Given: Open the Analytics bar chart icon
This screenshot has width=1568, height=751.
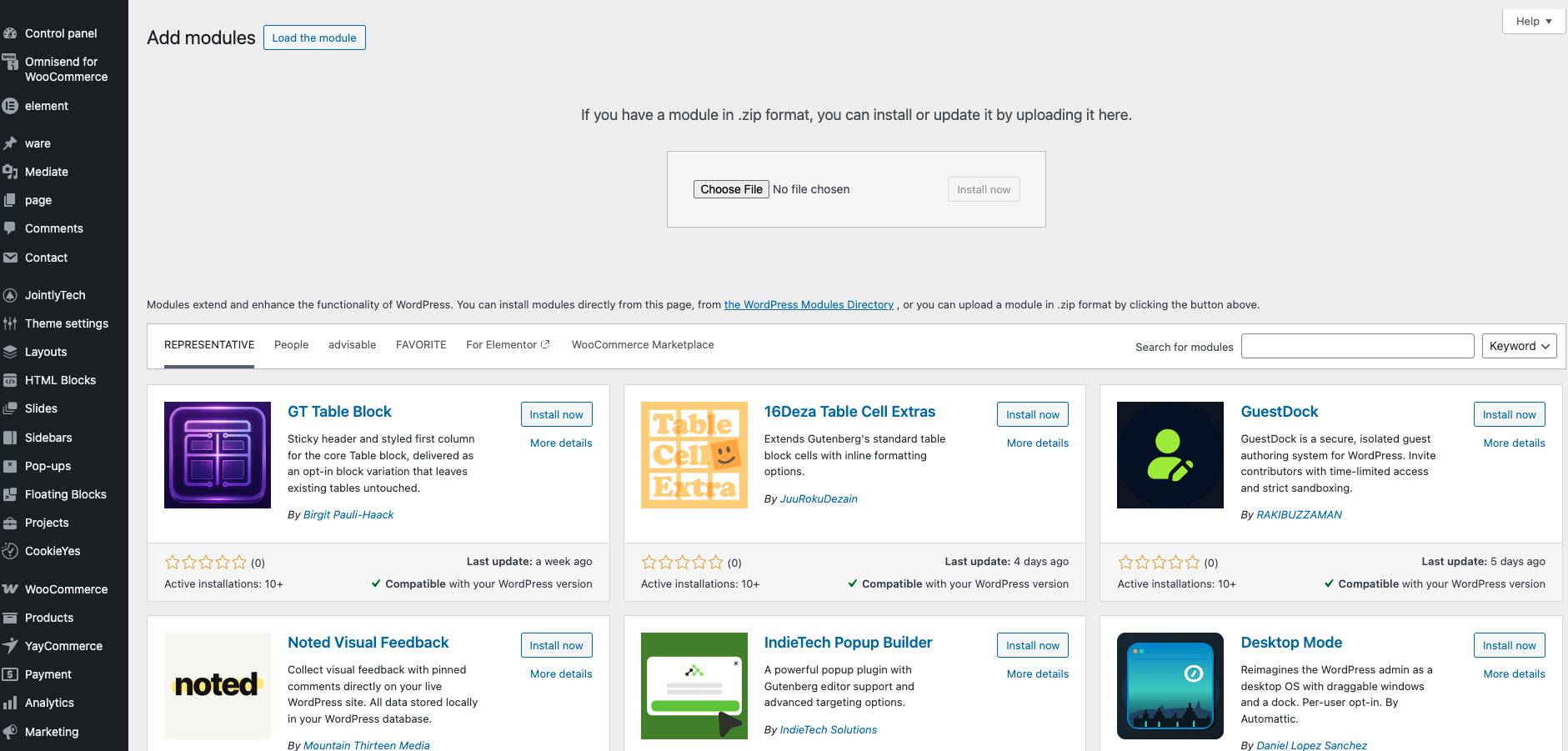Looking at the screenshot, I should [x=10, y=703].
